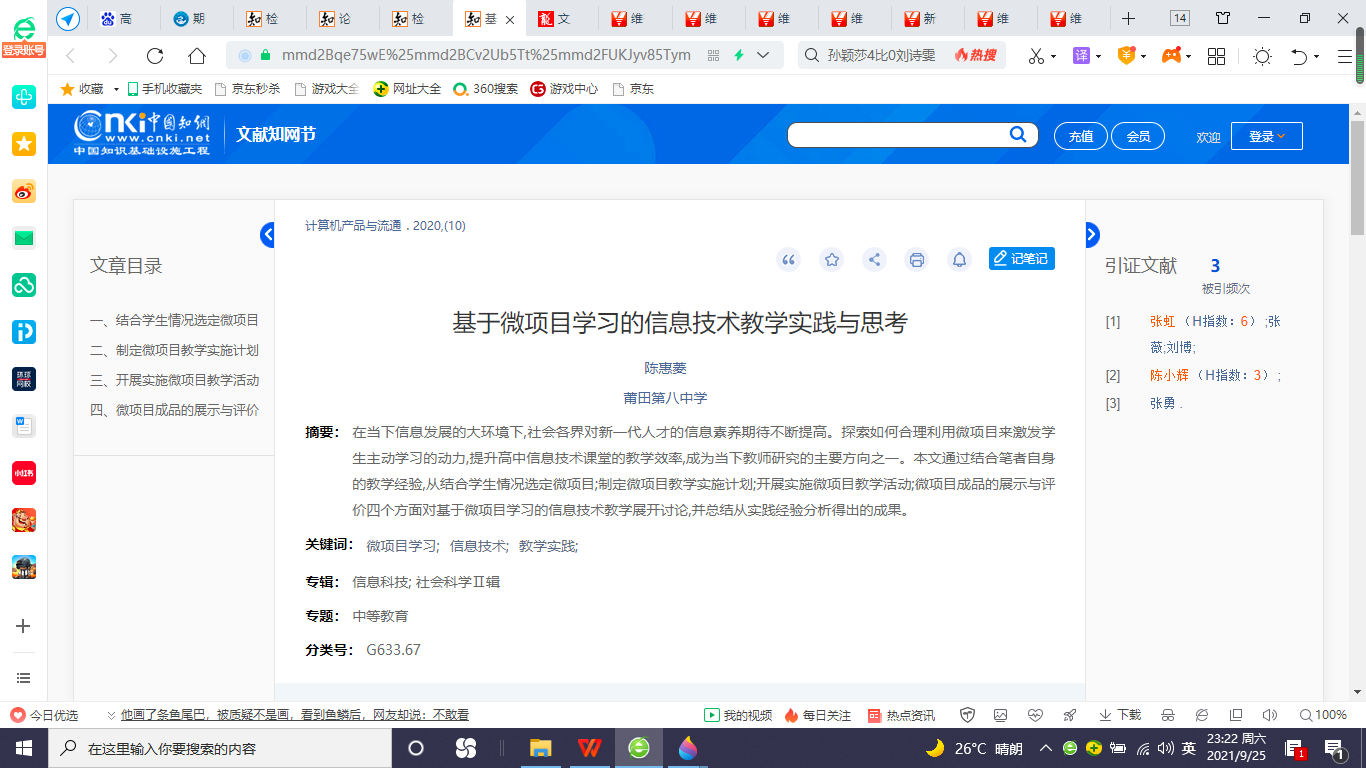Image resolution: width=1366 pixels, height=768 pixels.
Task: Click the 充值 recharge button
Action: pos(1081,136)
